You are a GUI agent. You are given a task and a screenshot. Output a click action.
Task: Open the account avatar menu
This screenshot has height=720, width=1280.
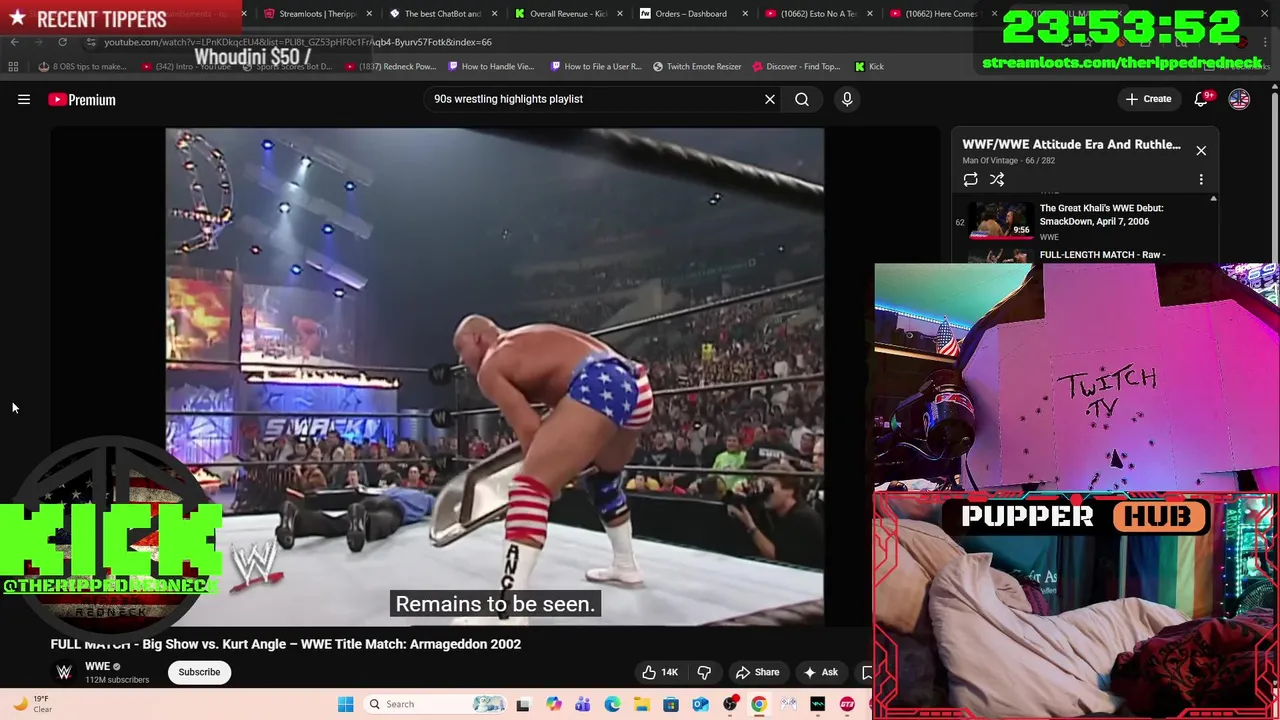[x=1239, y=99]
